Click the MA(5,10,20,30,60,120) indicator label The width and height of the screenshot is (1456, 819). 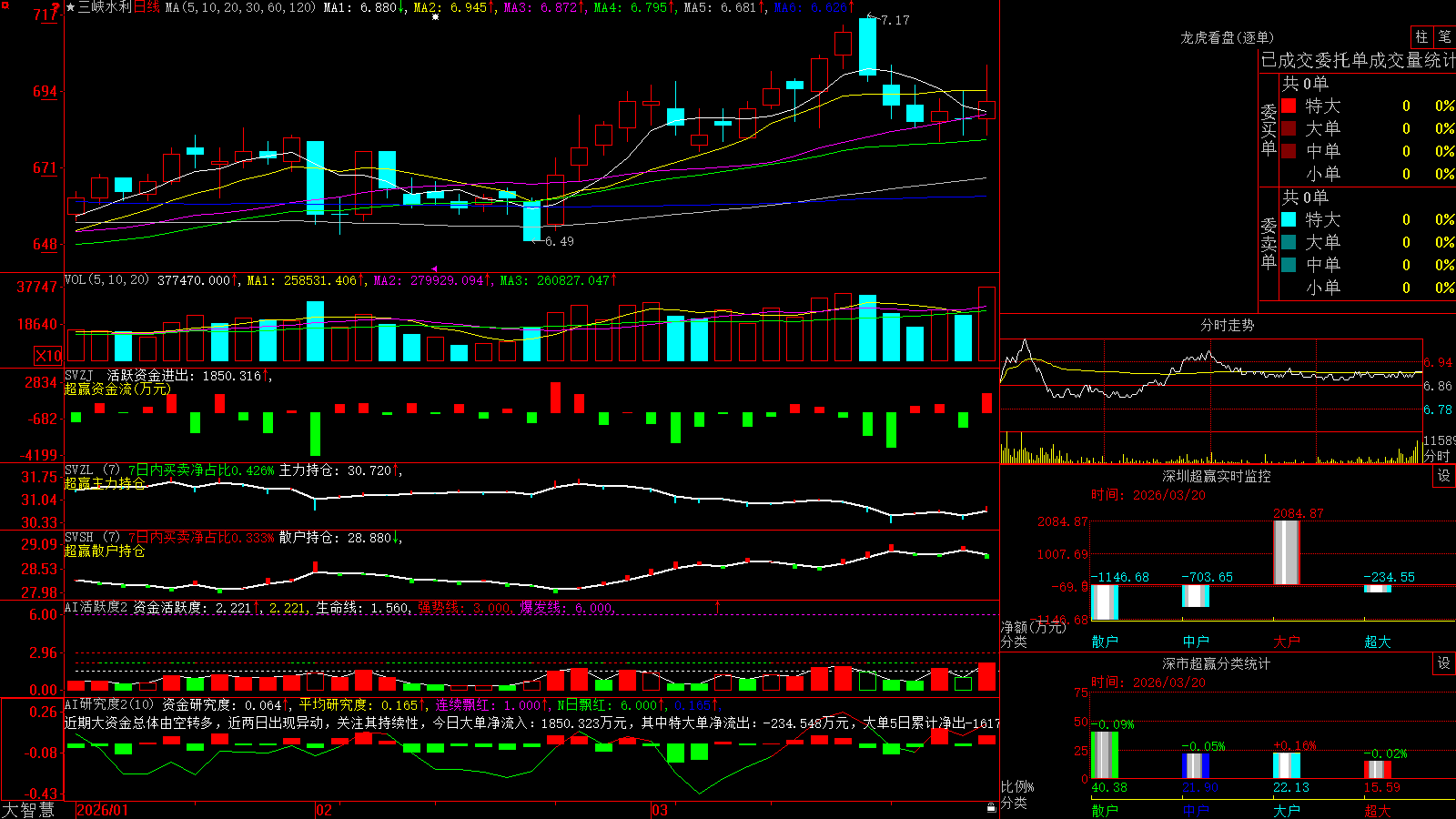(x=240, y=7)
